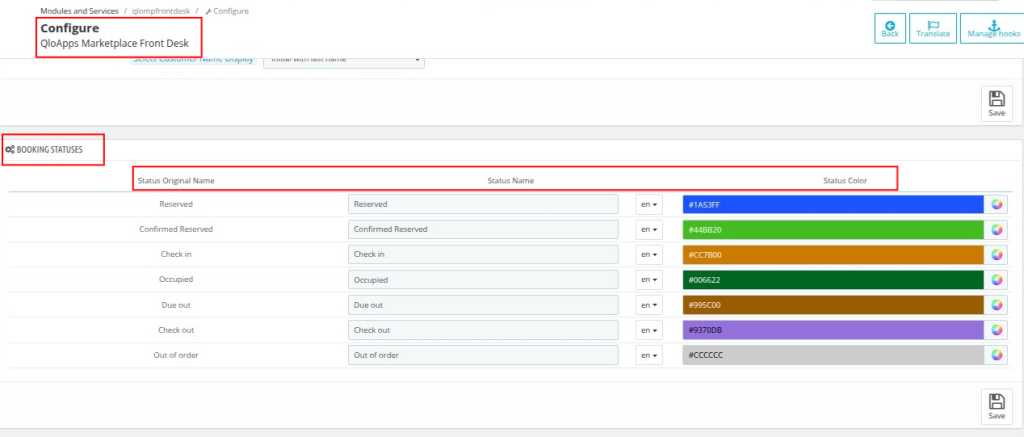Open color picker icon for Due out status
This screenshot has width=1024, height=437.
[996, 305]
